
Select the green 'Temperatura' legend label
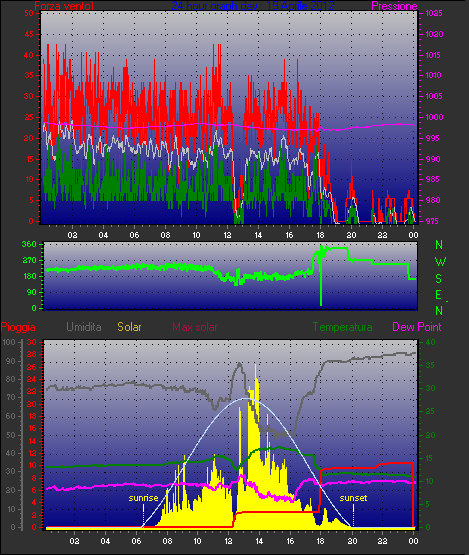(342, 327)
